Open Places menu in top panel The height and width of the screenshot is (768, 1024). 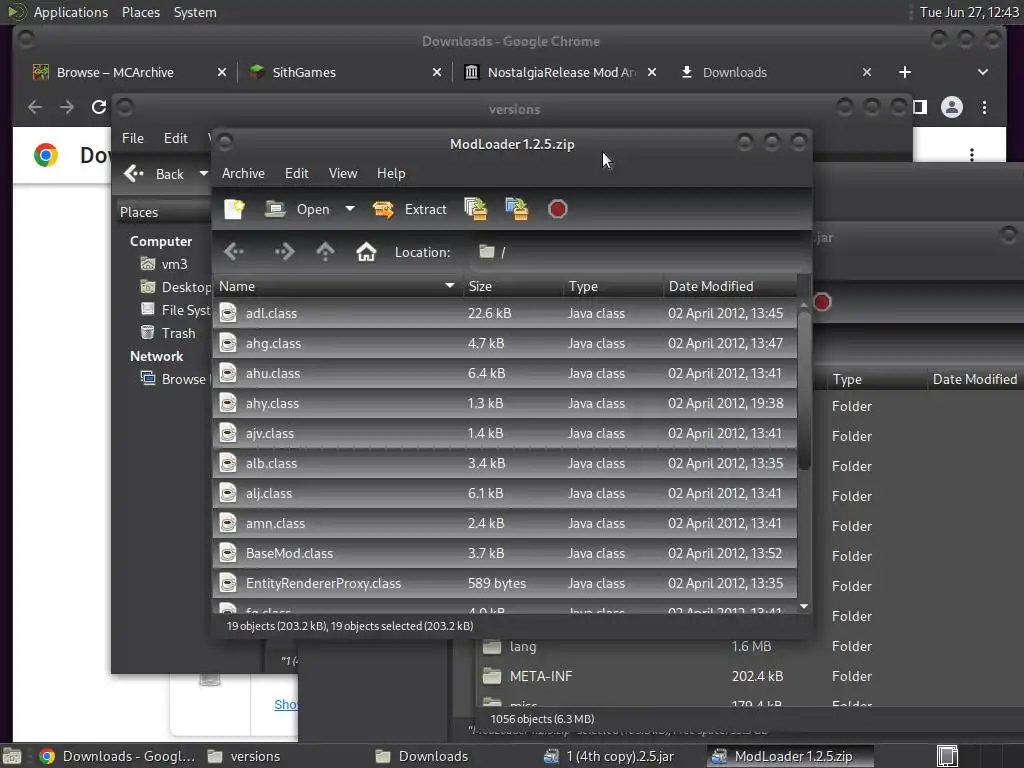coord(140,12)
